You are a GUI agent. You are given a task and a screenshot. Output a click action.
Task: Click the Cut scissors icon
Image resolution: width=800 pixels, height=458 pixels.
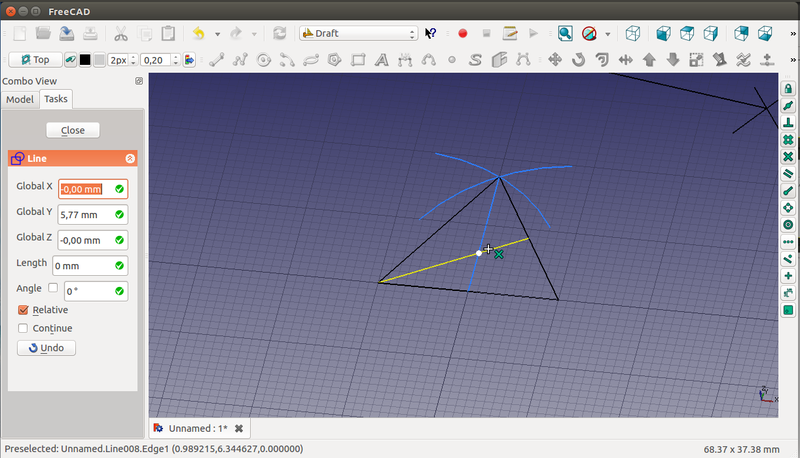coord(120,33)
